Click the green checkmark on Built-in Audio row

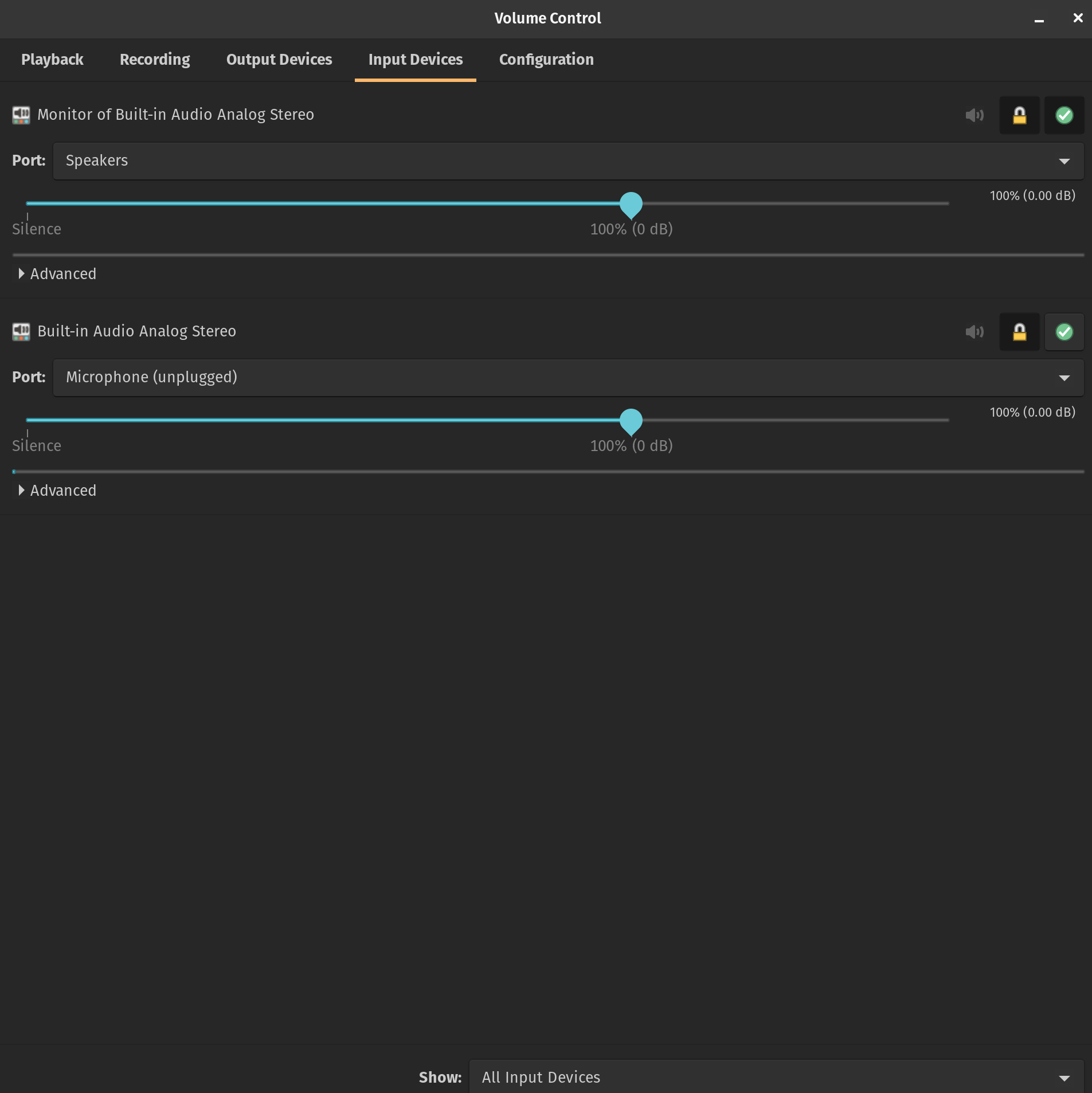[x=1064, y=332]
